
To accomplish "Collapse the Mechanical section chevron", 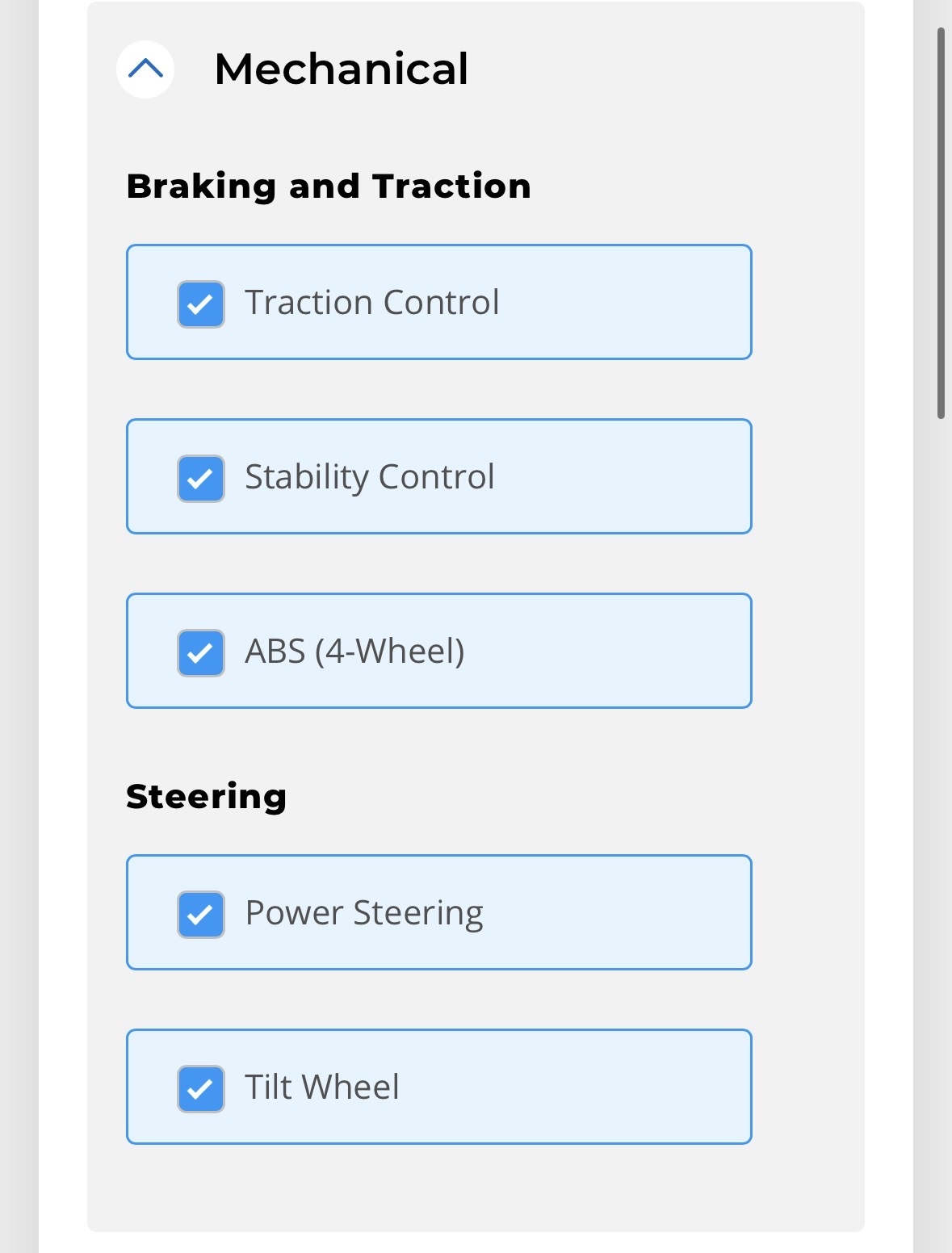I will coord(145,69).
